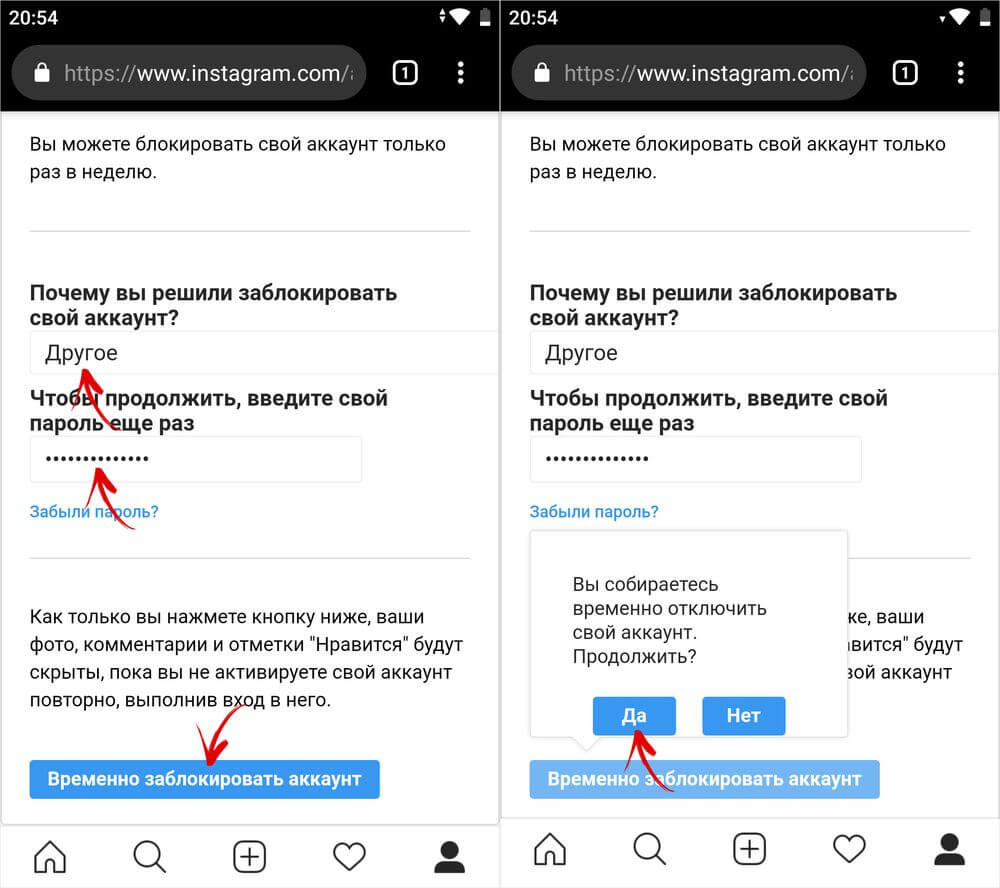
Task: Open Activity heart icon on left screen
Action: (x=349, y=856)
